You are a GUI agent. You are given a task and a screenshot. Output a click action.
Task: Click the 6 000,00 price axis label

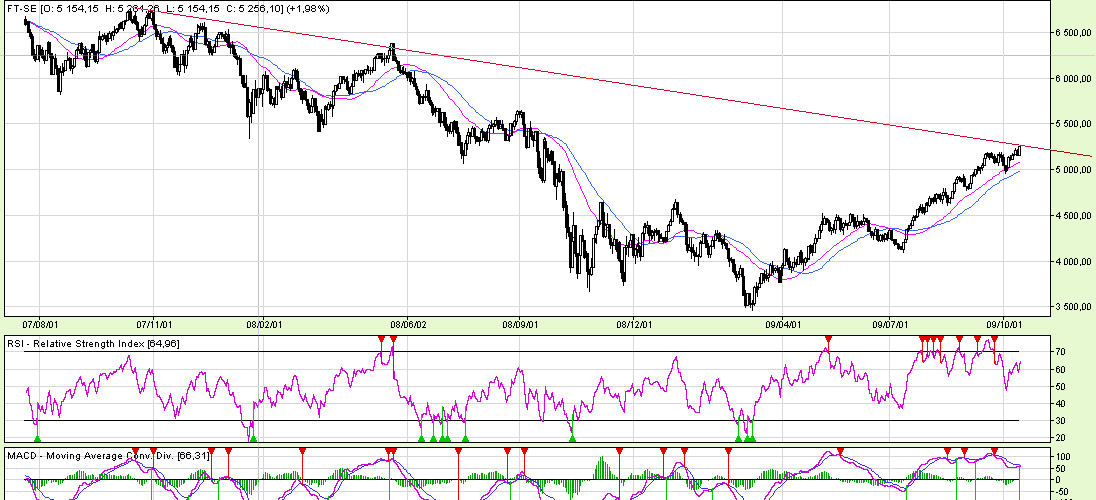[x=1072, y=78]
